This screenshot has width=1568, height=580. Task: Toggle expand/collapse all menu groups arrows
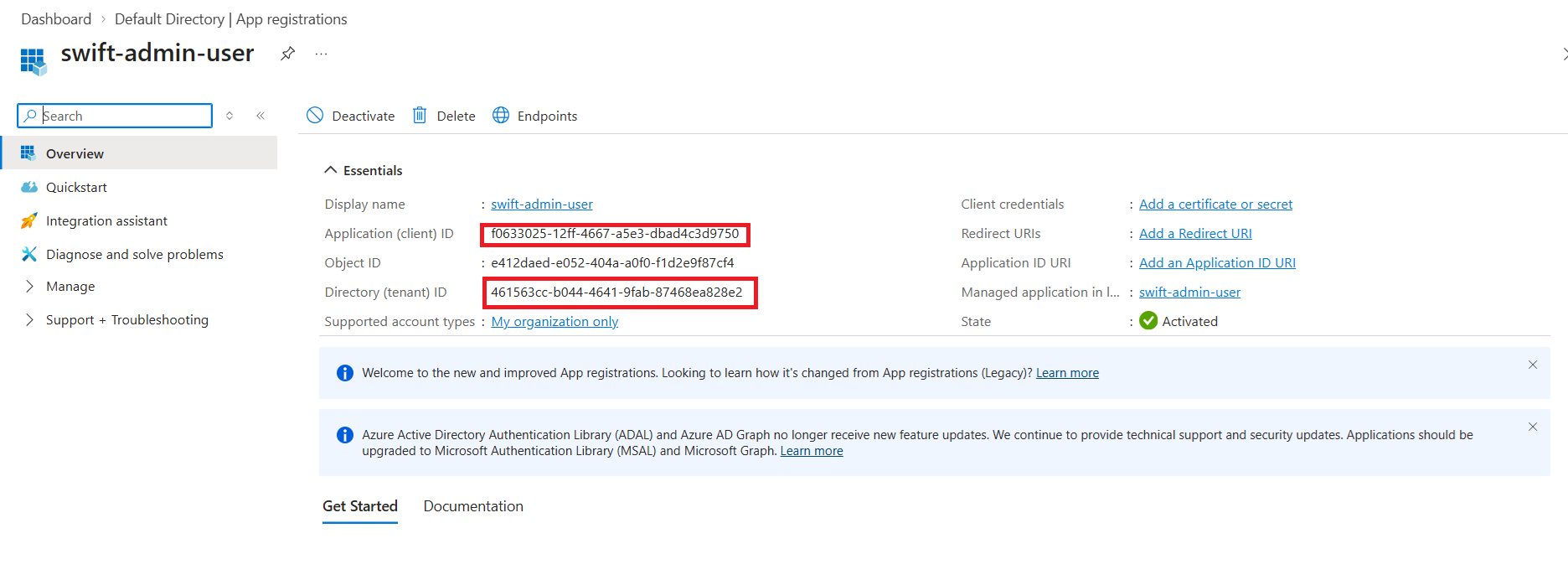230,116
